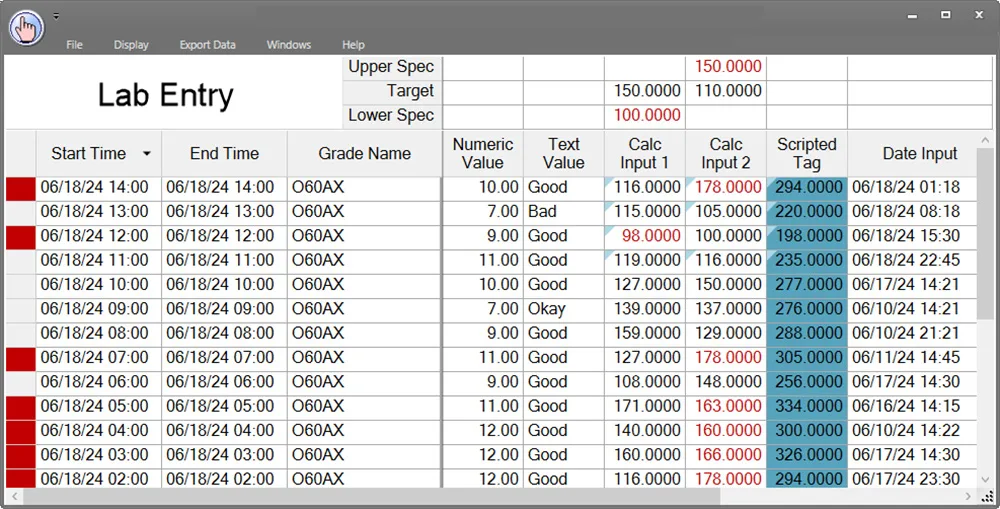Select the red row marker for 06/18/24 14:00
1000x509 pixels.
coord(20,187)
